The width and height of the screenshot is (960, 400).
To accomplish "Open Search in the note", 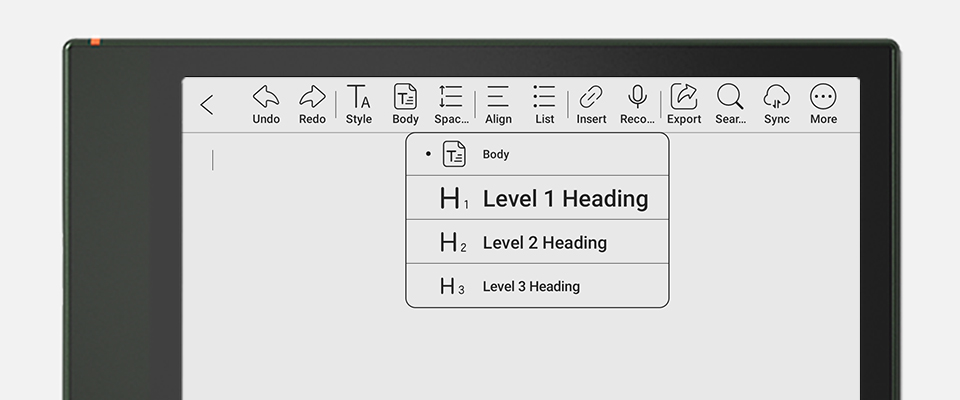I will click(730, 105).
